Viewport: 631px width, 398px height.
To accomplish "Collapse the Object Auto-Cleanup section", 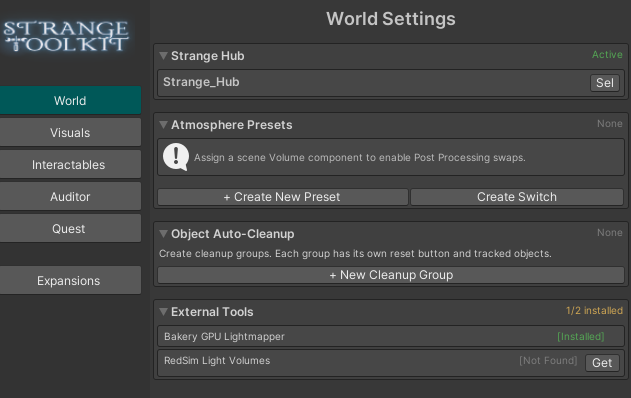I will click(x=163, y=234).
